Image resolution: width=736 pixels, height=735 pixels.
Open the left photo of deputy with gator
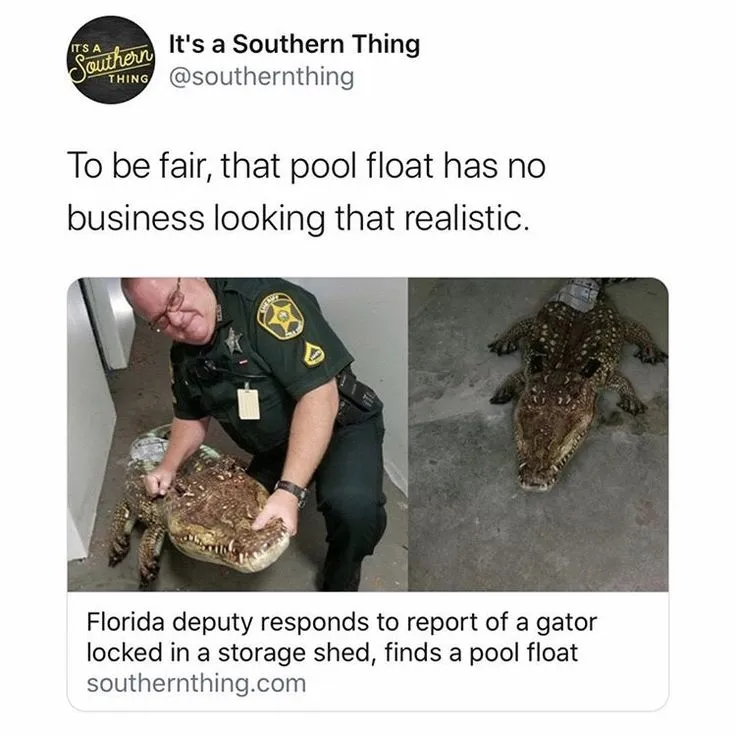[238, 434]
